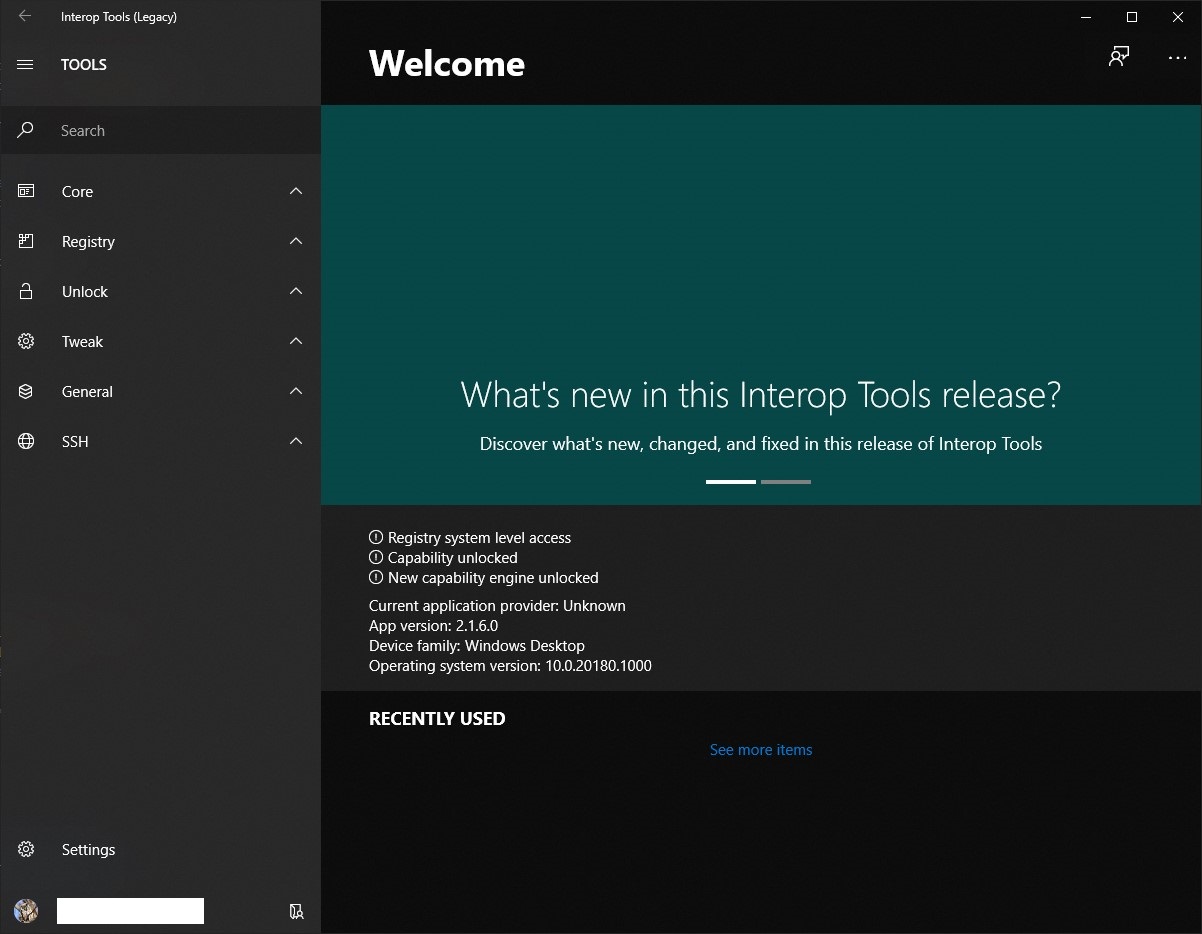Click the TOOLS header label

coord(84,65)
